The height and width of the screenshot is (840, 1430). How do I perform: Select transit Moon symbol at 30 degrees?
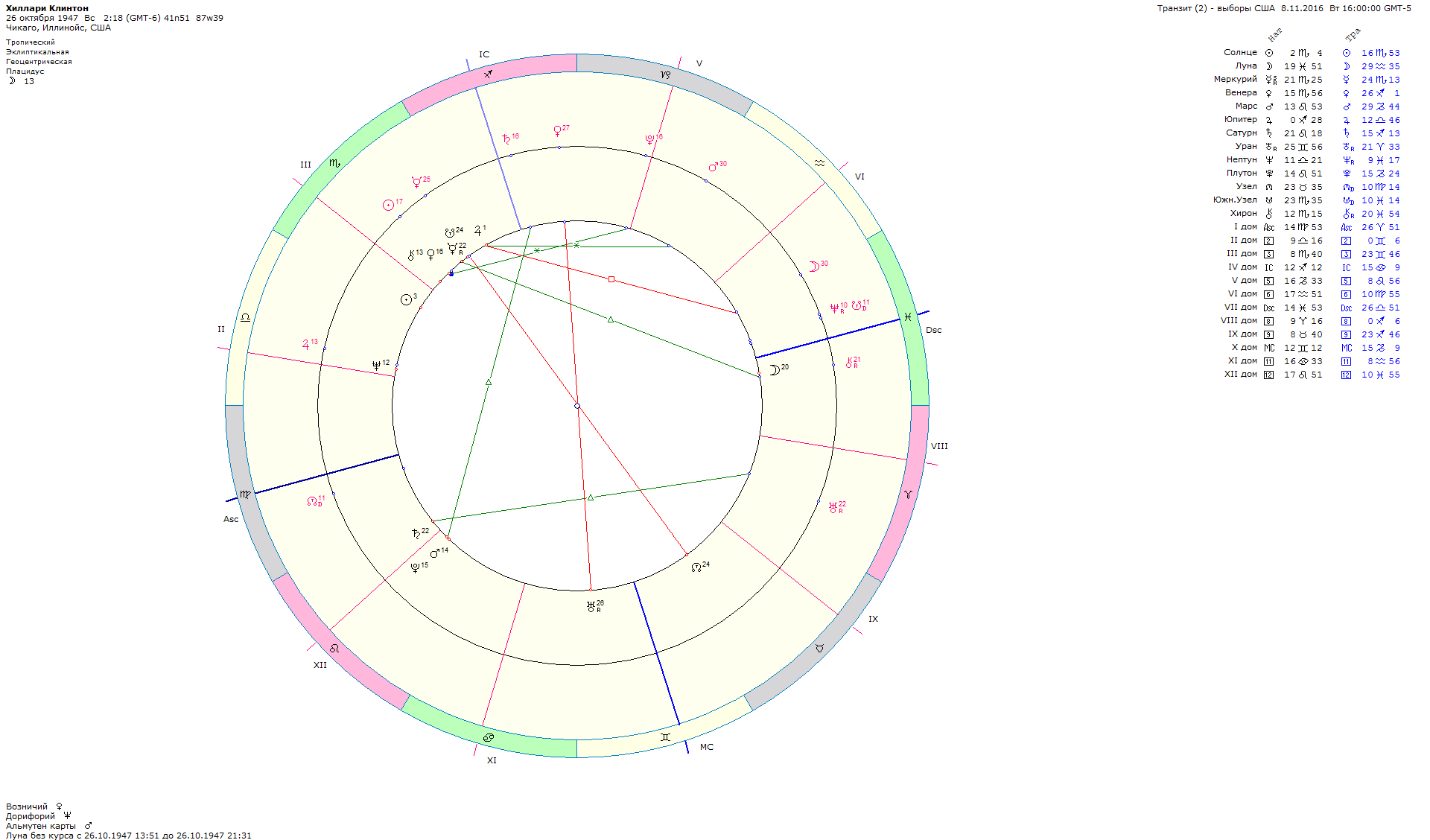click(814, 267)
